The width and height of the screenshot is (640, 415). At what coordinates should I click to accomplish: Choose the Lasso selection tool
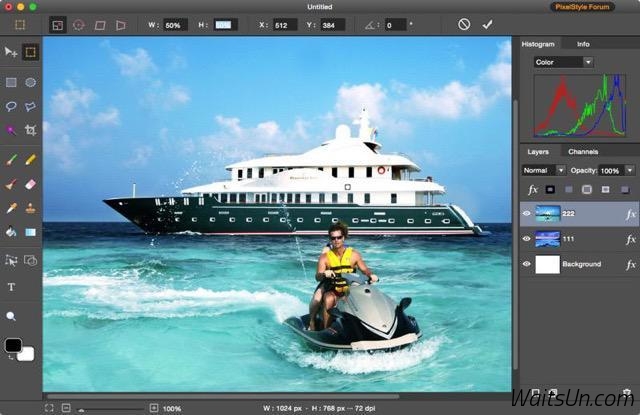11,106
